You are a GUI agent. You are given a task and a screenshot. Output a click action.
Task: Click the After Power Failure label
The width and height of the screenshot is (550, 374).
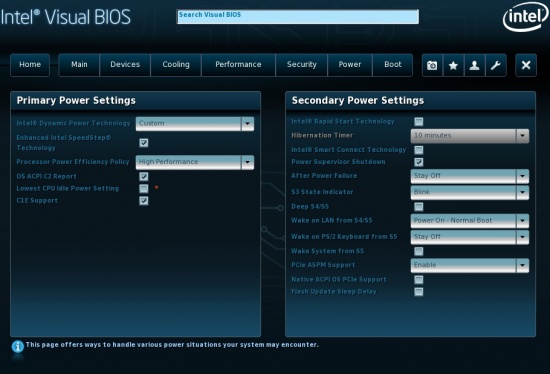[324, 176]
